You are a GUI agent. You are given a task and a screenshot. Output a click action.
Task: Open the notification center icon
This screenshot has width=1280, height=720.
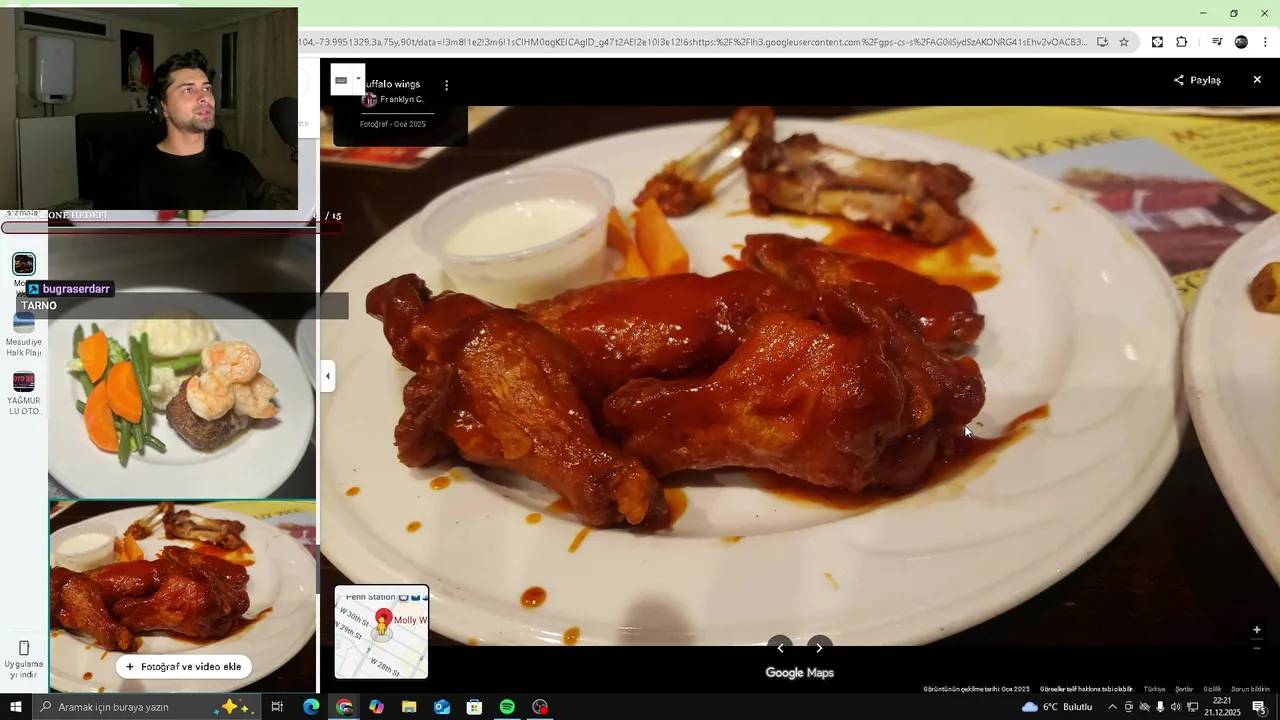click(x=1259, y=707)
